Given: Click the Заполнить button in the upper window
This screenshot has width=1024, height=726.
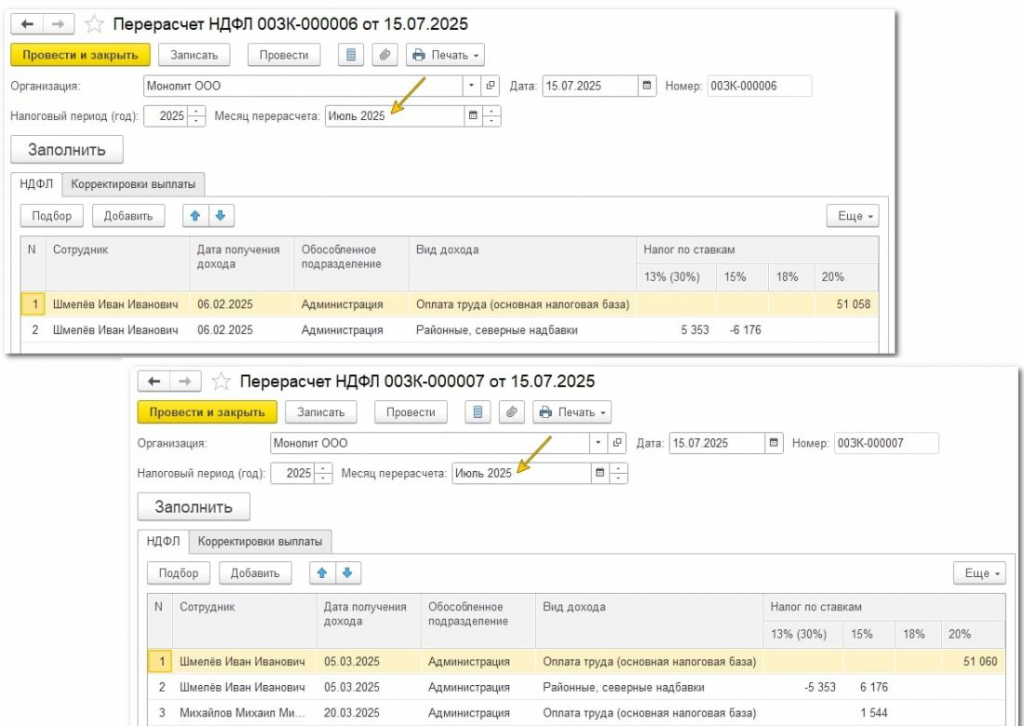Looking at the screenshot, I should point(67,150).
